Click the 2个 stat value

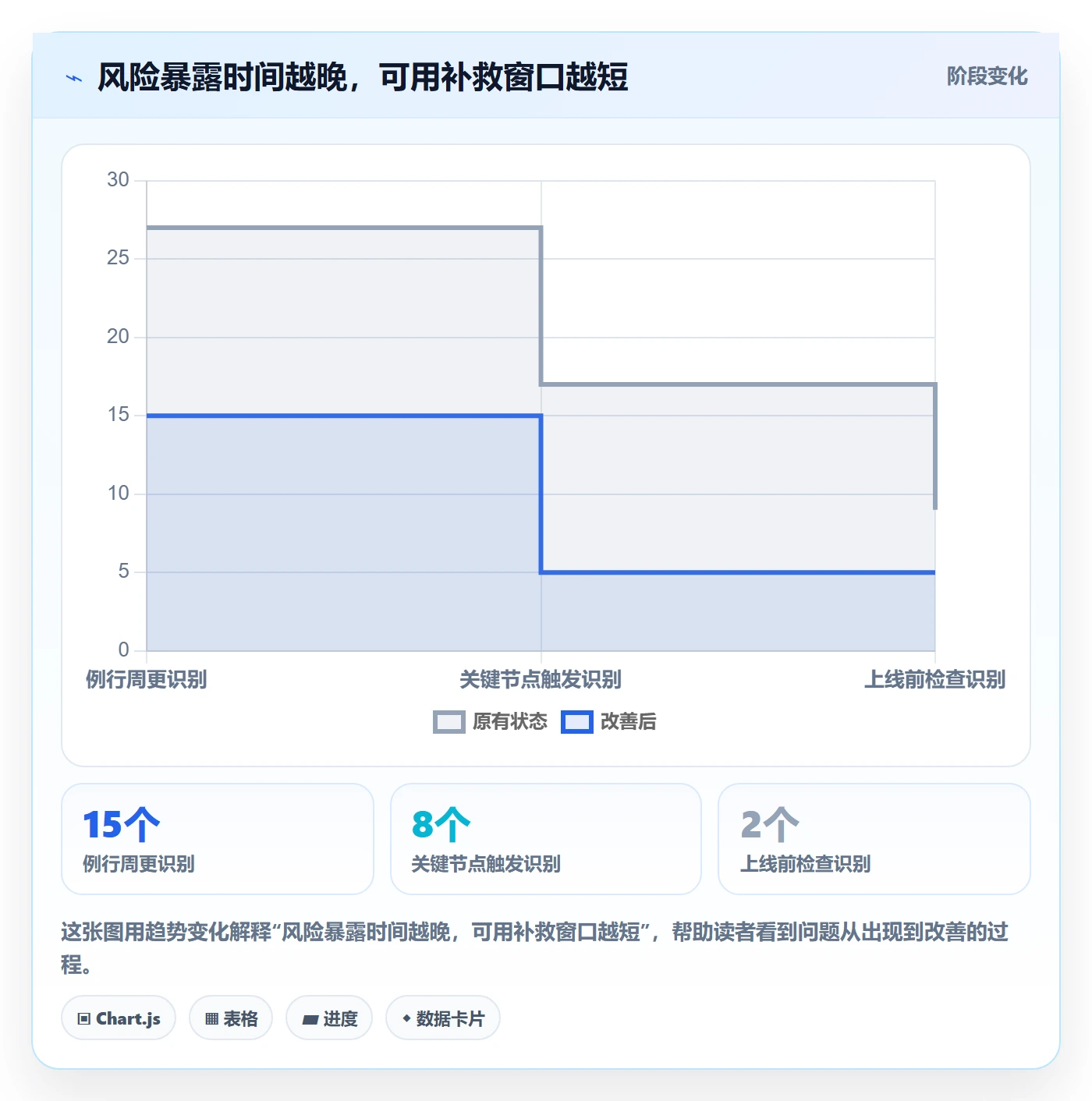pyautogui.click(x=770, y=825)
